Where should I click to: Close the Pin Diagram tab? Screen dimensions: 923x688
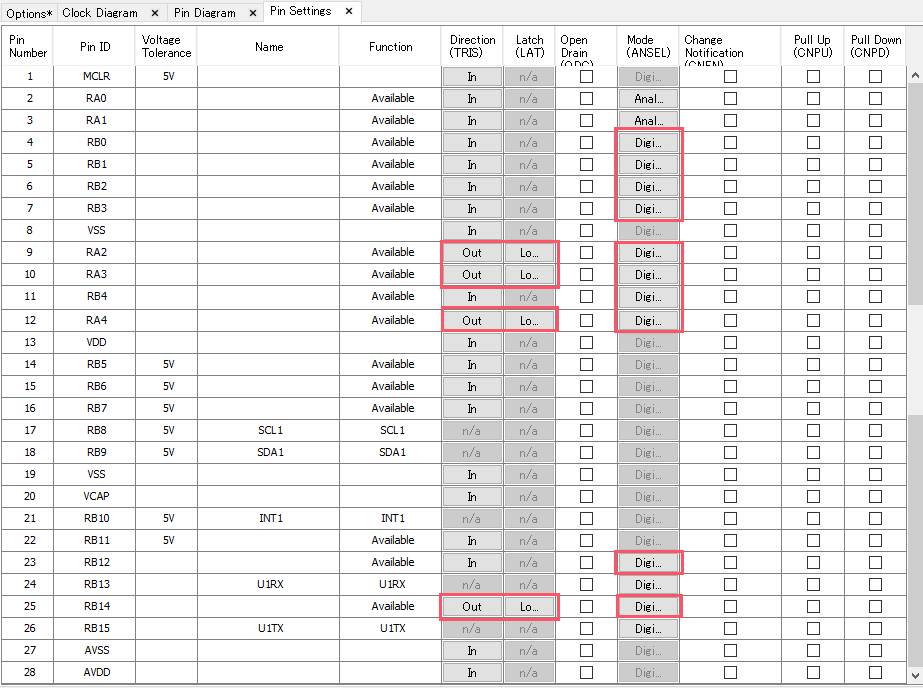pyautogui.click(x=252, y=13)
